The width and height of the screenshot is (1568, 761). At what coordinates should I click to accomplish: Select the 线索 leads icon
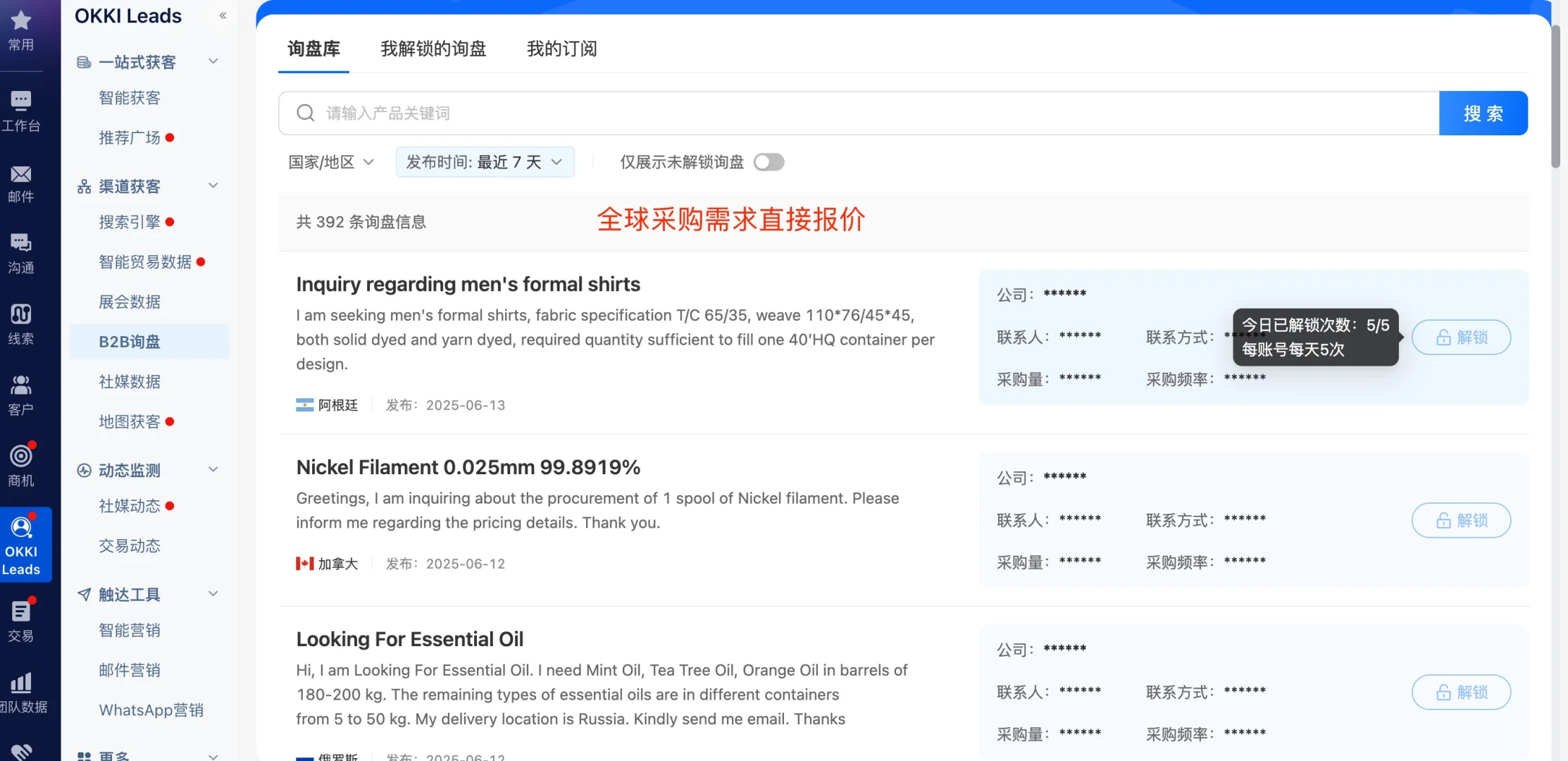(21, 323)
